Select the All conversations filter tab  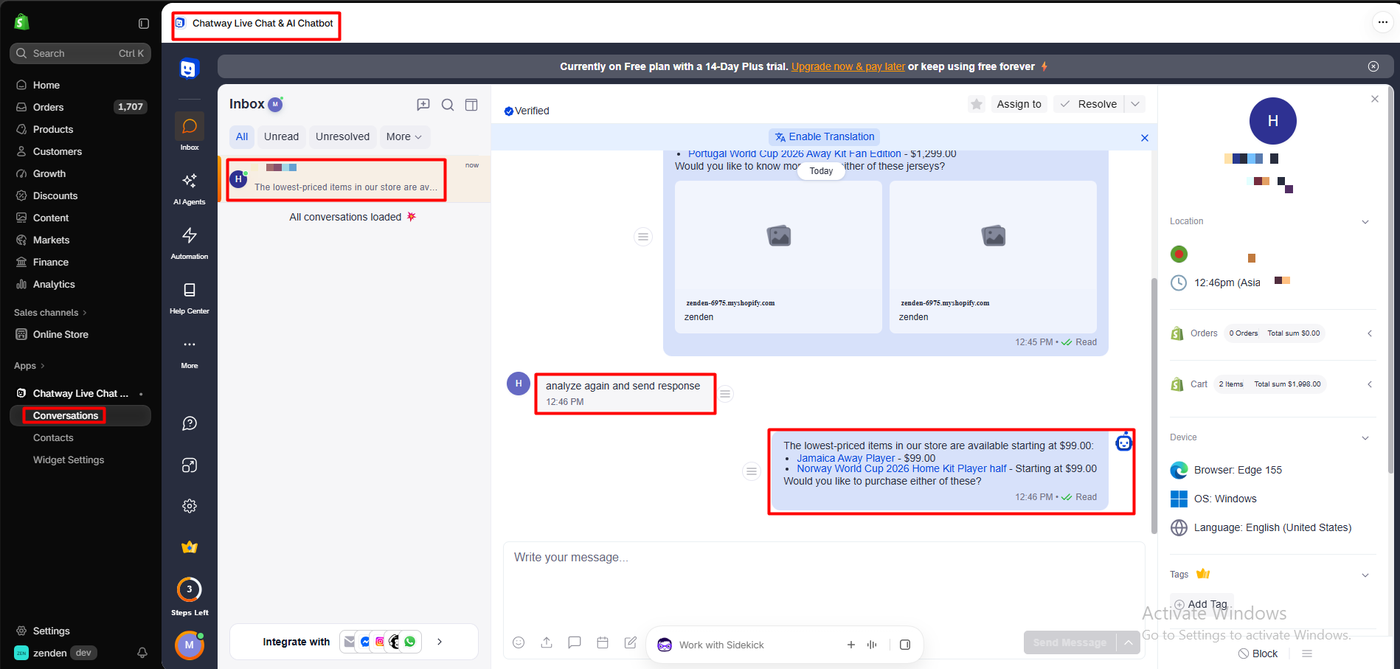coord(242,137)
